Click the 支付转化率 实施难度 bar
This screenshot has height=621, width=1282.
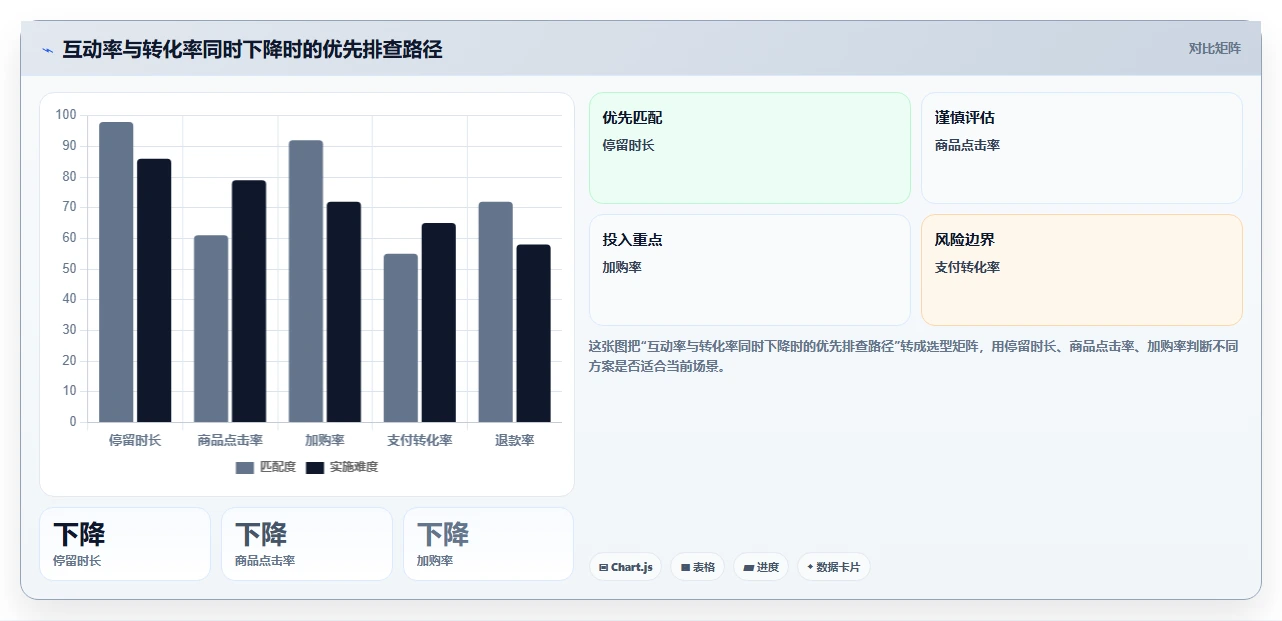[439, 322]
